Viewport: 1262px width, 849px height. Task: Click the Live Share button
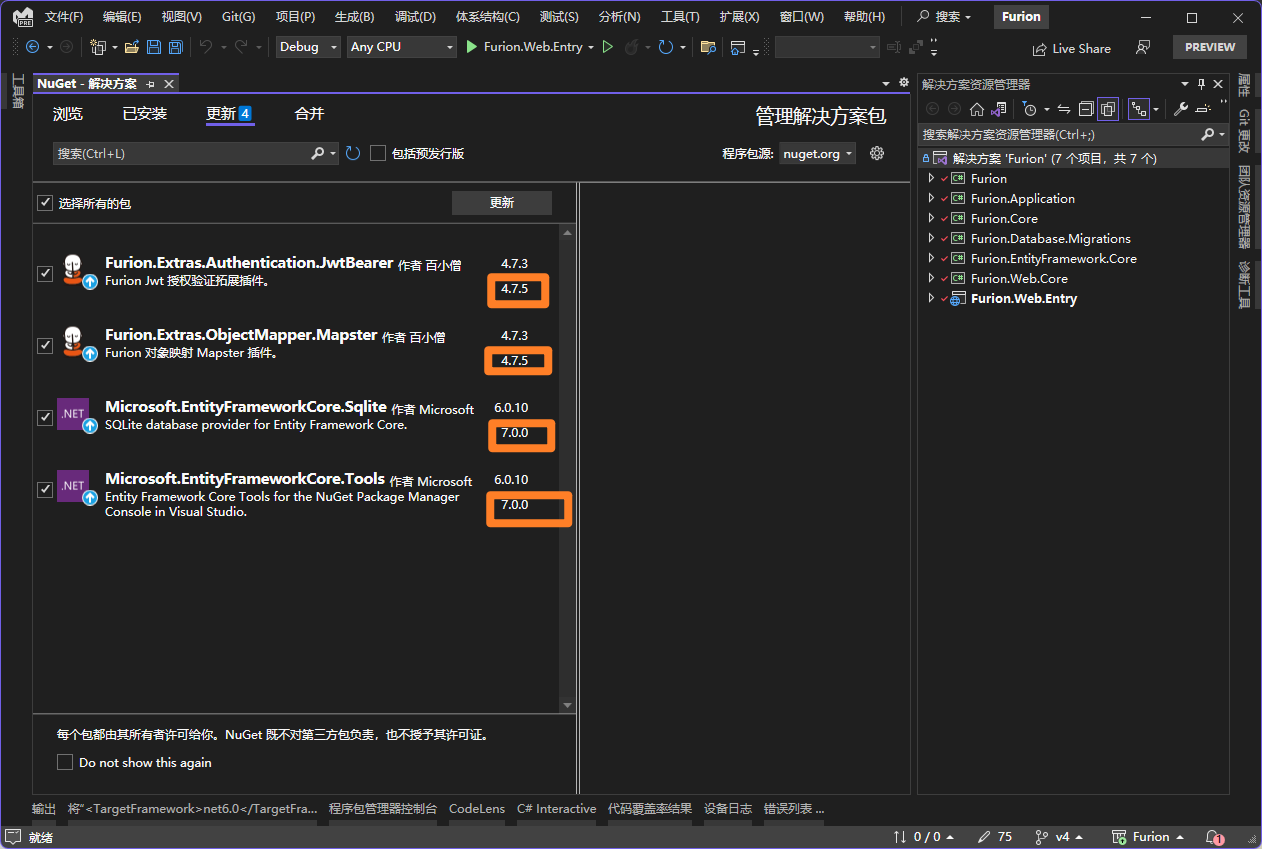pyautogui.click(x=1071, y=48)
